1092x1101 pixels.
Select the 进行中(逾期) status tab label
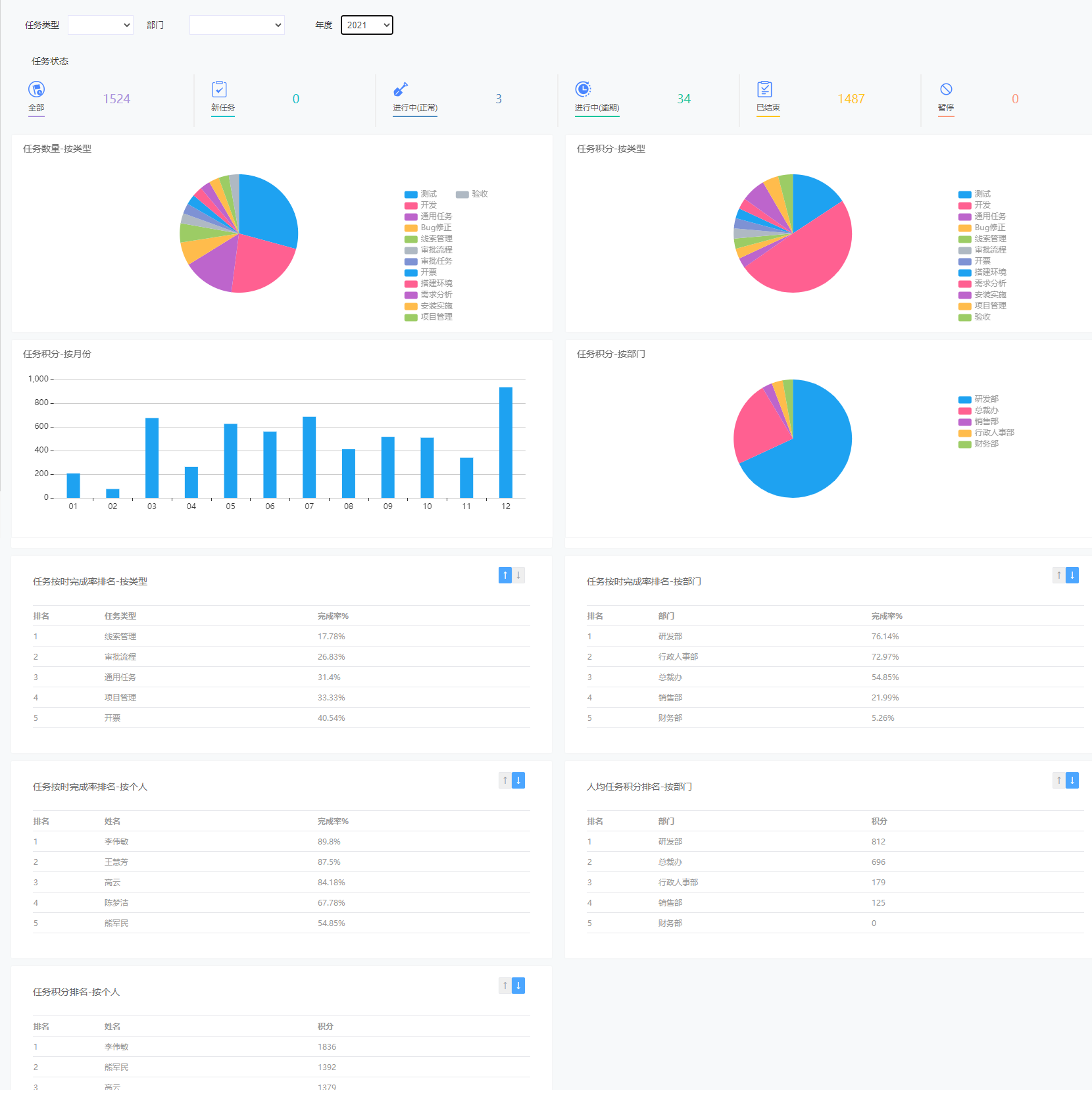tap(597, 108)
